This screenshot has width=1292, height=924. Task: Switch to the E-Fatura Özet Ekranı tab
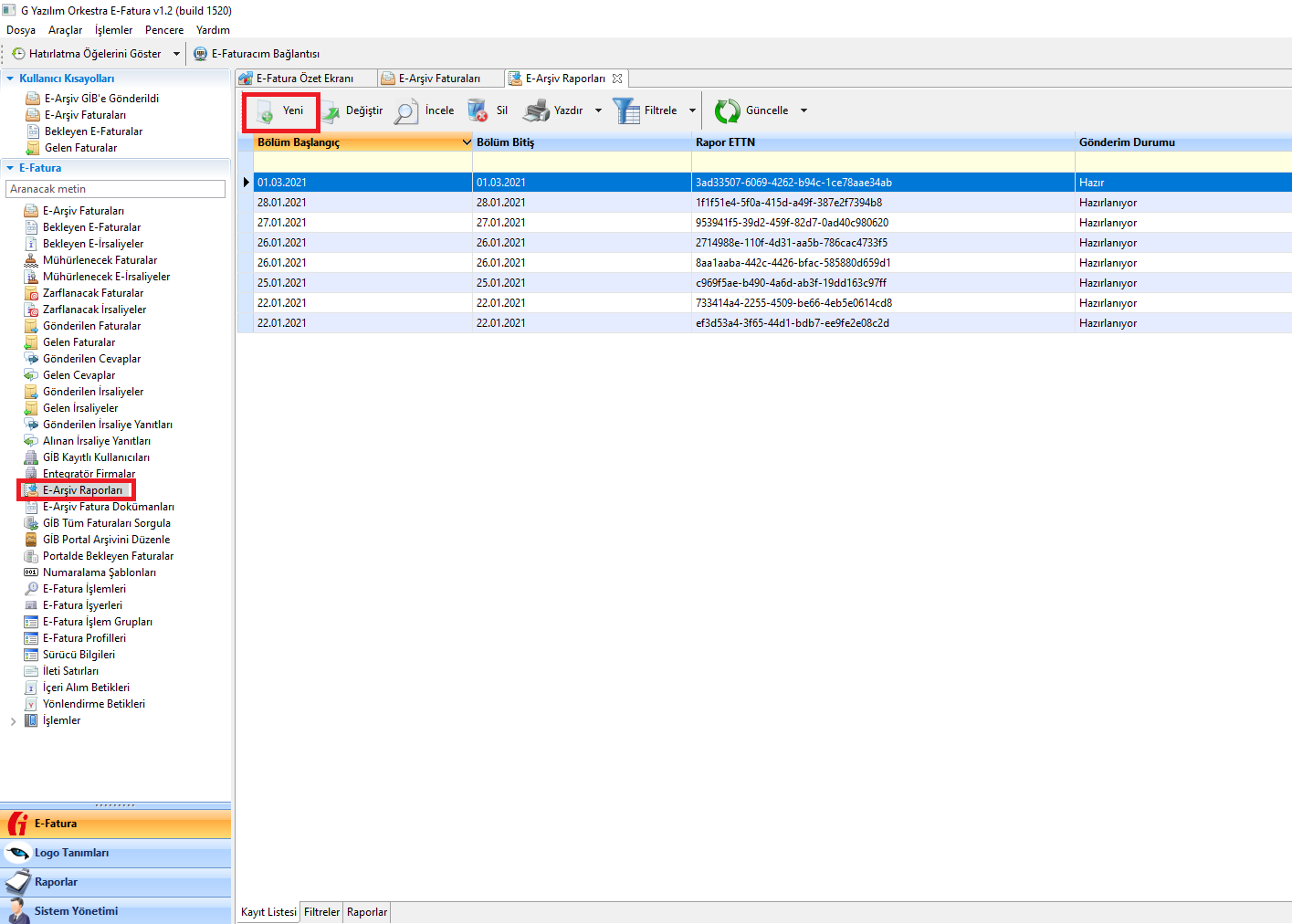(304, 79)
